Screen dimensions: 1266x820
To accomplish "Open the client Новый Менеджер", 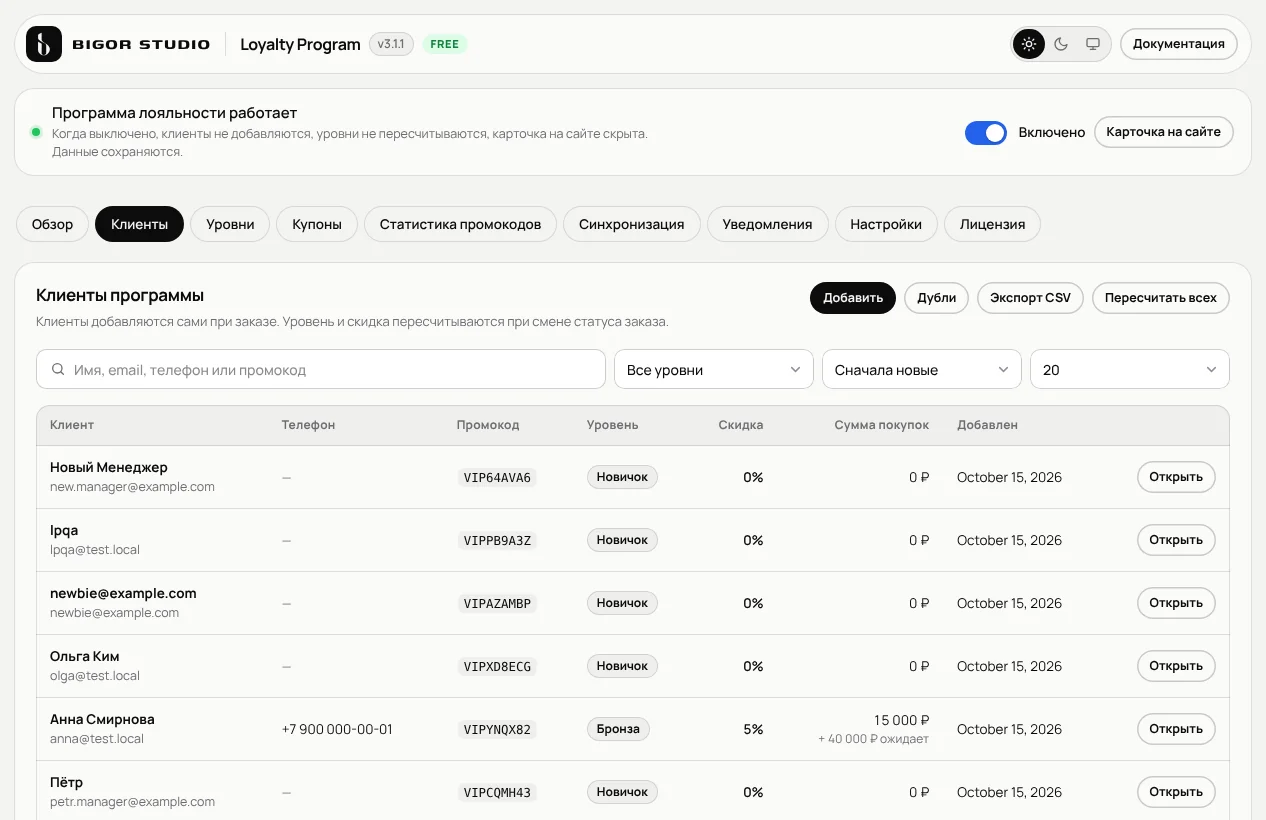I will (1176, 477).
